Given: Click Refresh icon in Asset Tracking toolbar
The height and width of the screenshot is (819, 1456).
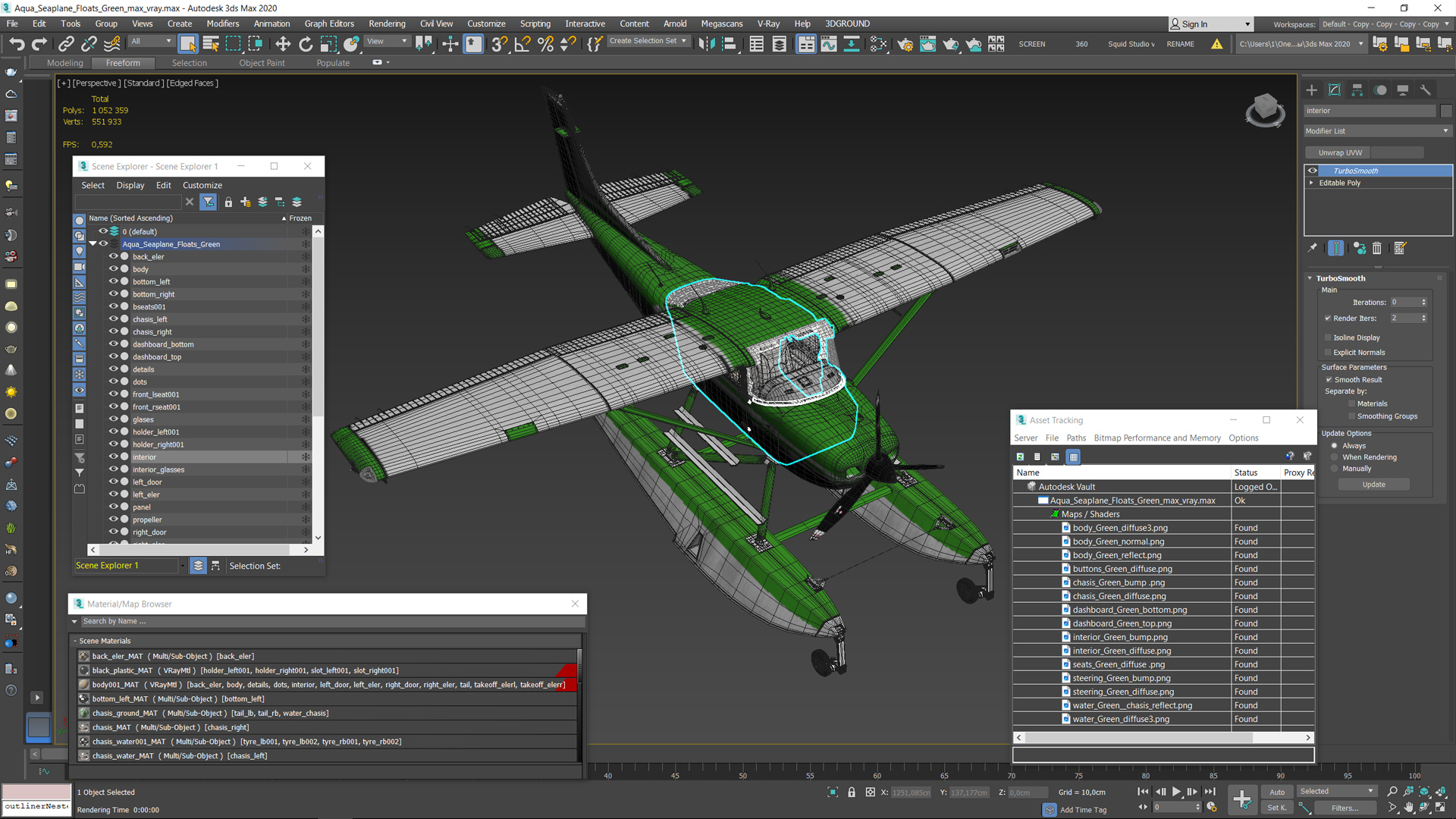Looking at the screenshot, I should click(1020, 457).
